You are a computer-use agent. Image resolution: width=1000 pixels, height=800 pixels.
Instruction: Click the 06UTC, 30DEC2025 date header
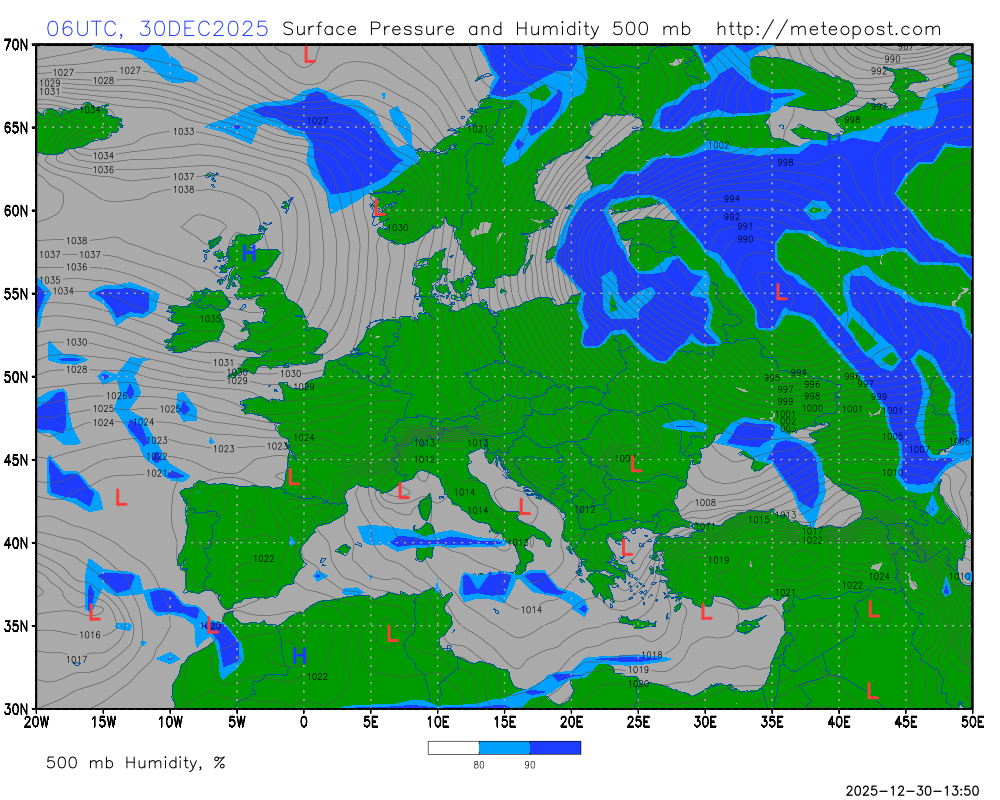158,29
